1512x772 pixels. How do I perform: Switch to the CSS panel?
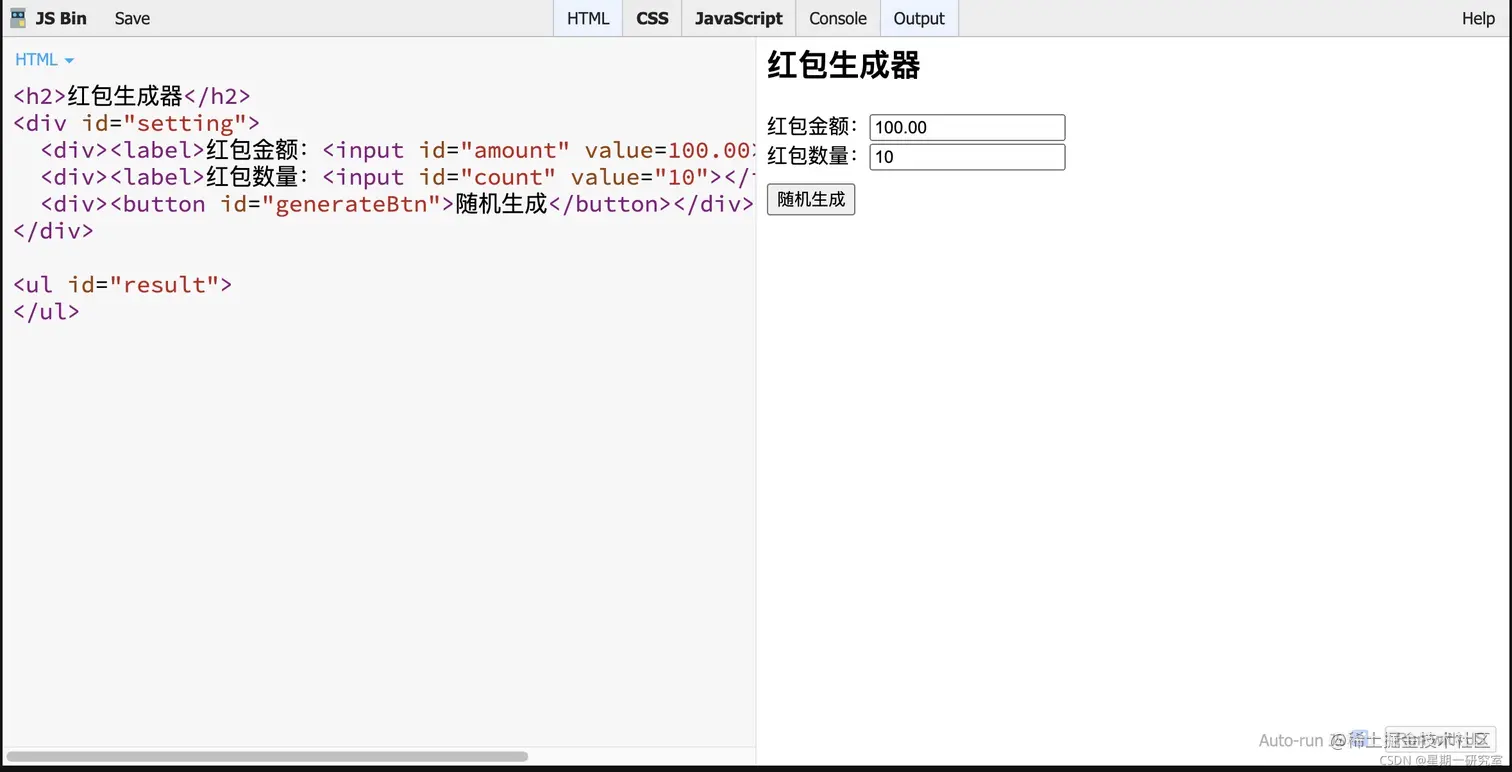point(651,18)
